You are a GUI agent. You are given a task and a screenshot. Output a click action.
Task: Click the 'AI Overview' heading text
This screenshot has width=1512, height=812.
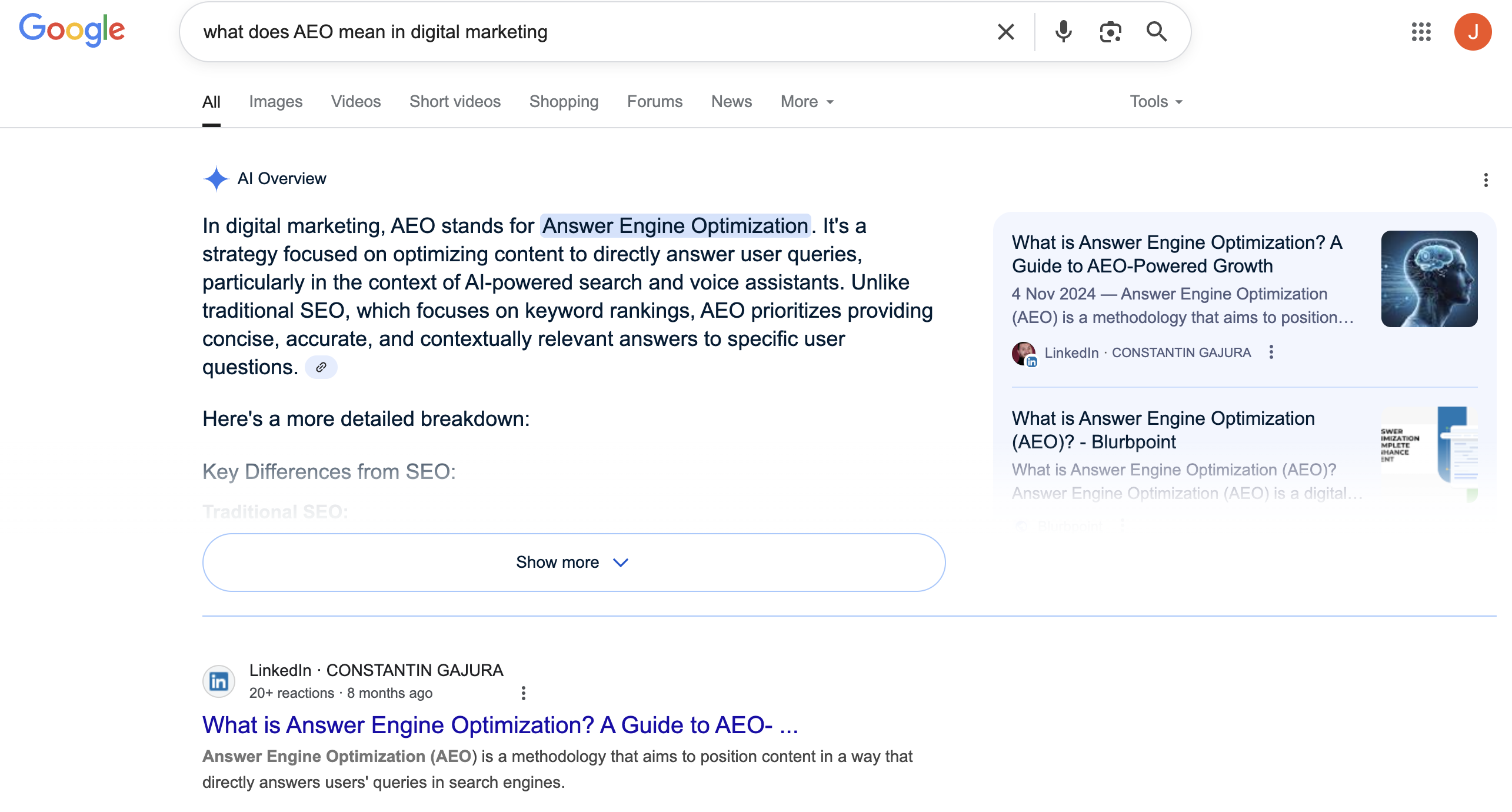pyautogui.click(x=281, y=179)
